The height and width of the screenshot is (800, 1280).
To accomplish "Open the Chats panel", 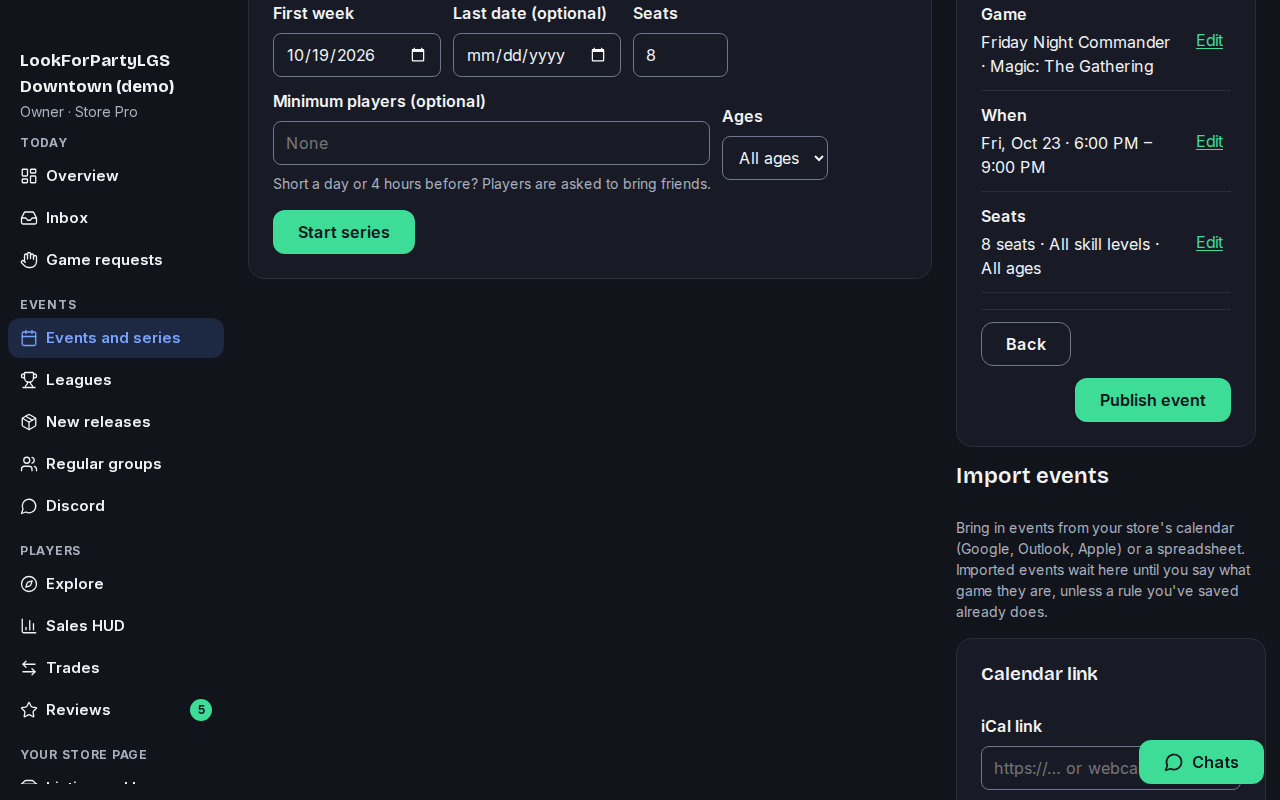I will coord(1201,762).
